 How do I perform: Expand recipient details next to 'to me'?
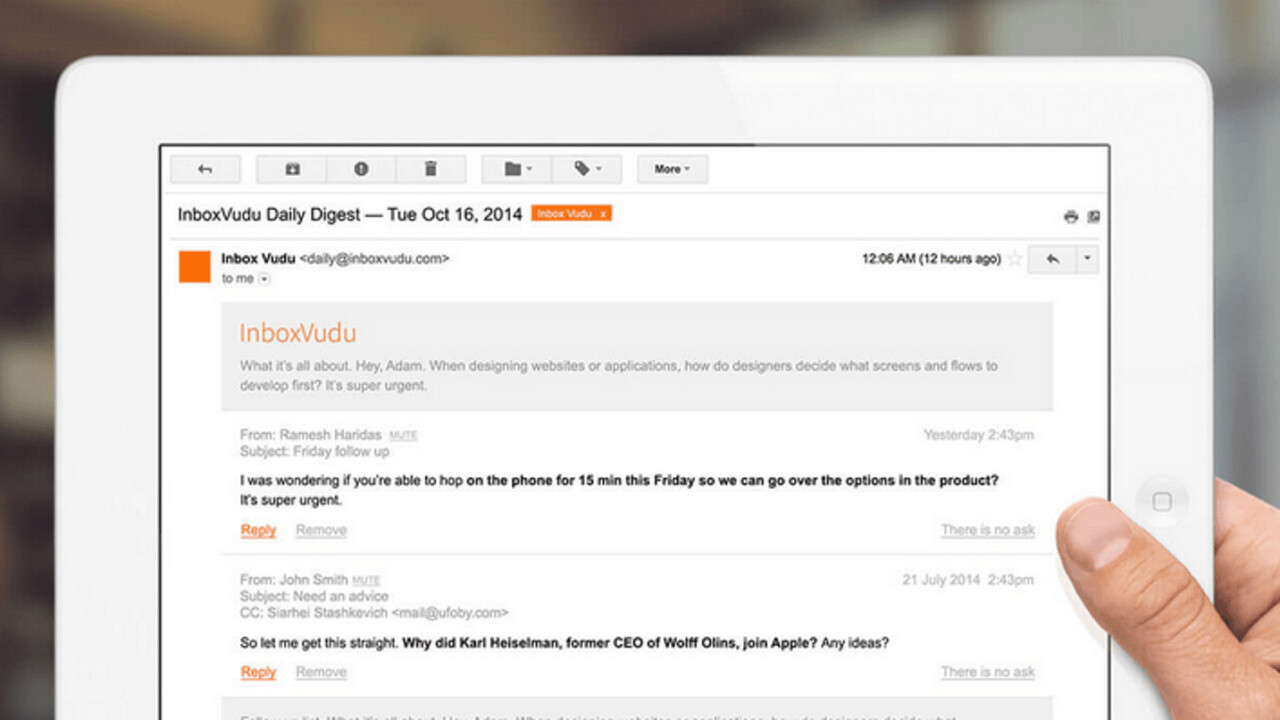pyautogui.click(x=264, y=279)
